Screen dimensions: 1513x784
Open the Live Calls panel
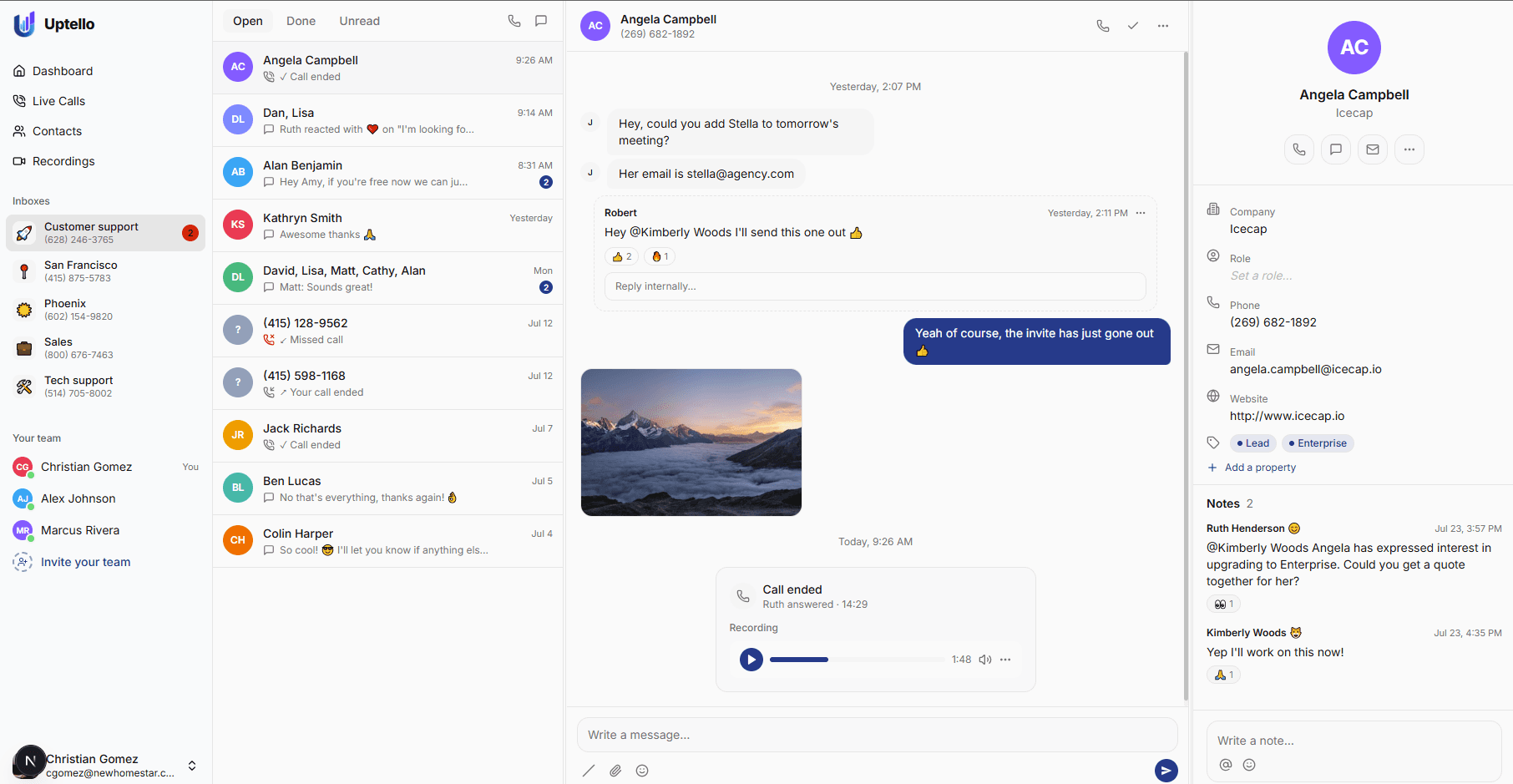(x=58, y=100)
